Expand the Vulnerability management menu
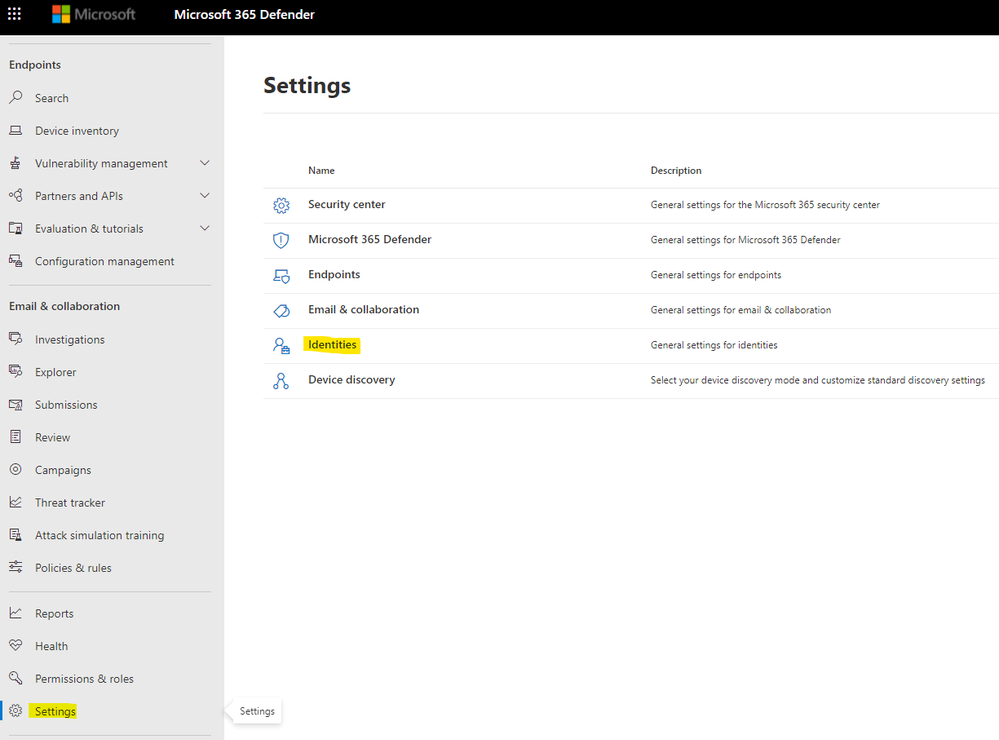The image size is (999, 740). click(x=205, y=163)
